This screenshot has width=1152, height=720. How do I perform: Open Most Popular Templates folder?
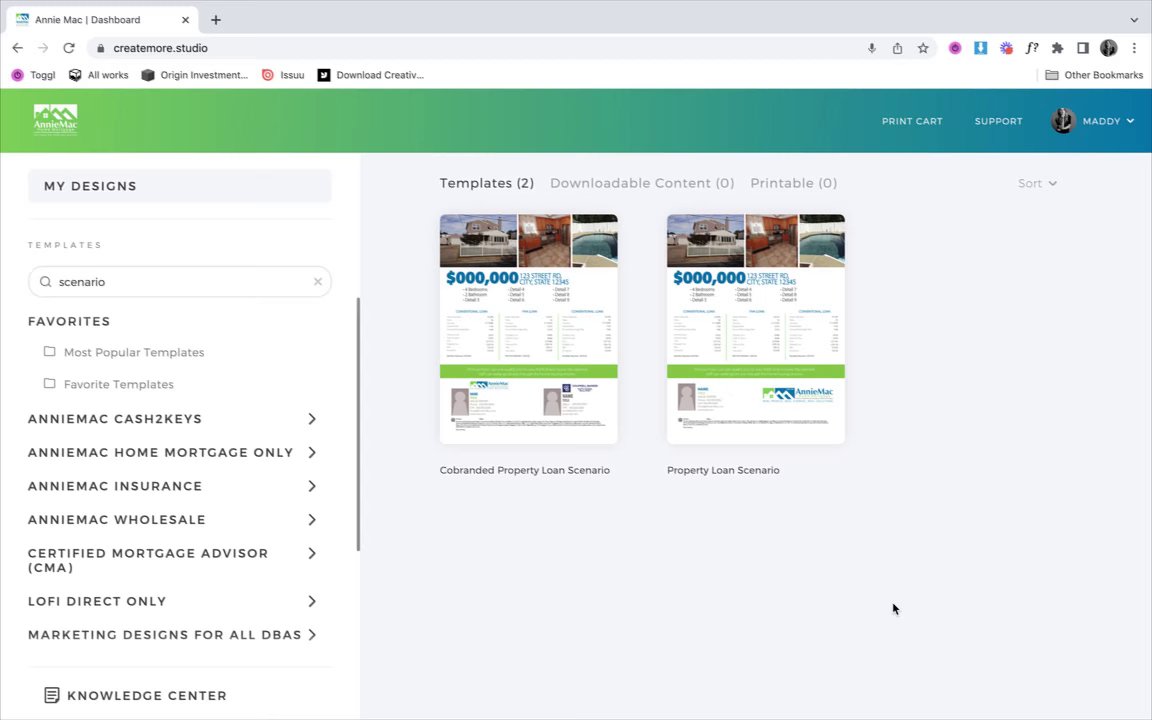(134, 352)
